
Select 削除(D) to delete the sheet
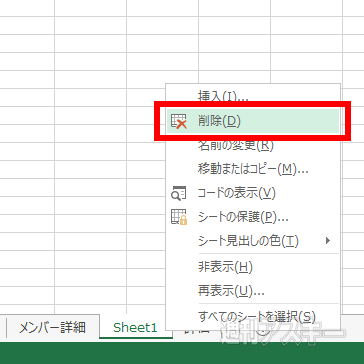tap(253, 122)
